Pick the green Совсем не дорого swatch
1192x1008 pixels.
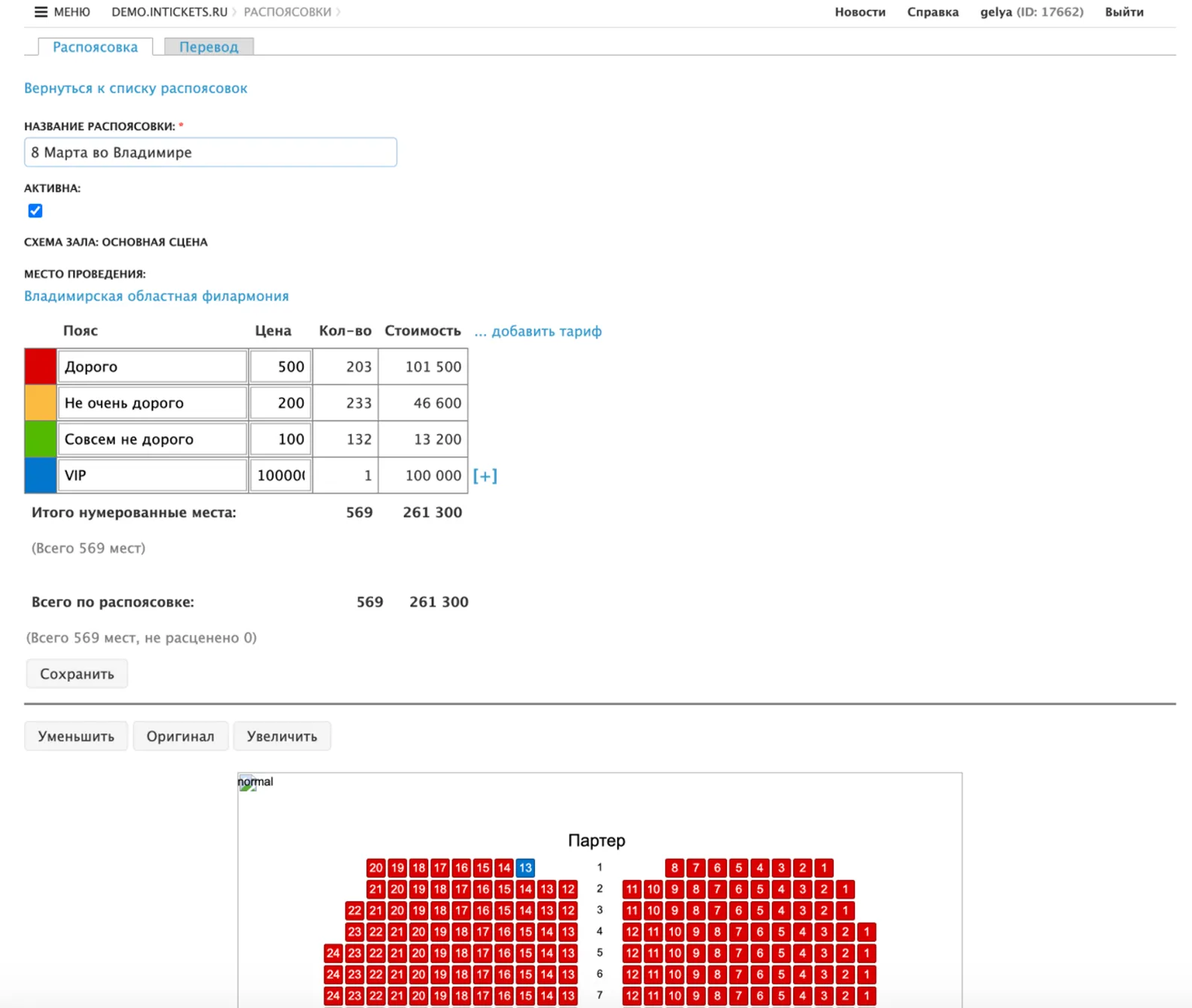[x=41, y=439]
